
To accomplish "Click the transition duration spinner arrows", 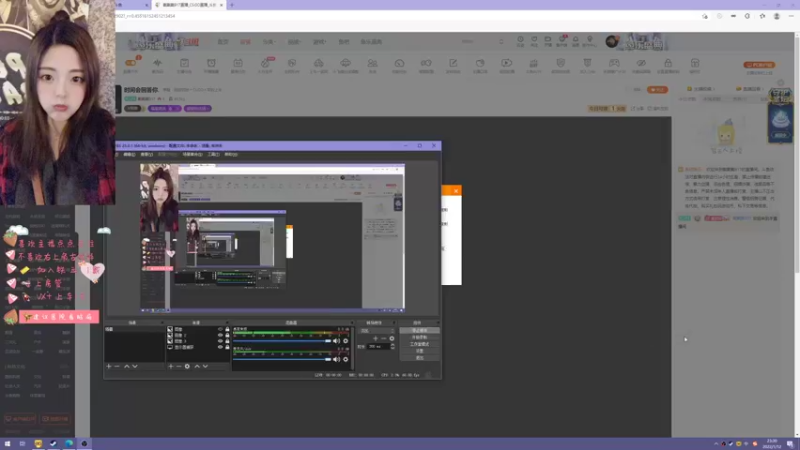I will pyautogui.click(x=392, y=346).
